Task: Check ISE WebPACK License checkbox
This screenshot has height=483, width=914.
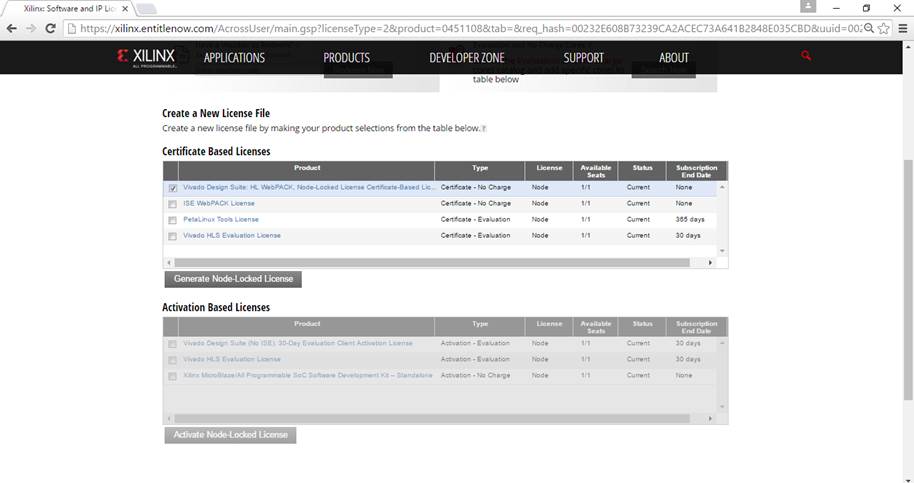Action: [172, 205]
